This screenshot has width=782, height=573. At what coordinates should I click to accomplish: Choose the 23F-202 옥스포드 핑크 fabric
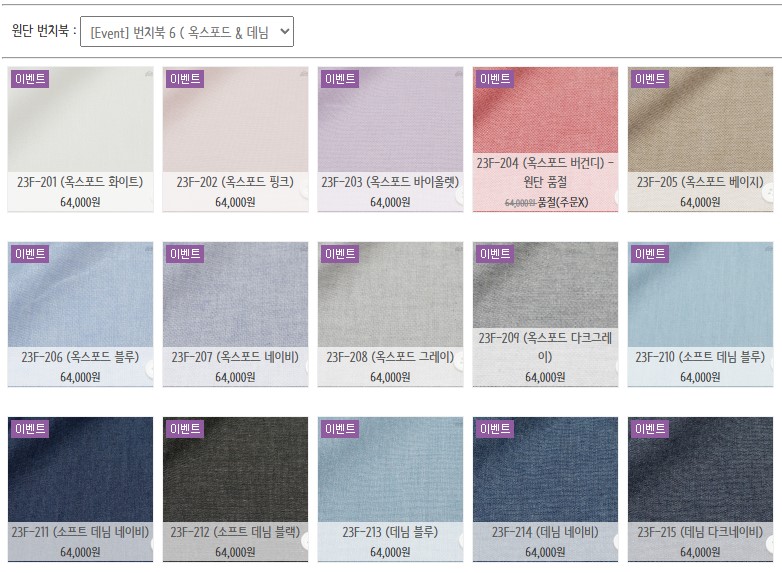235,139
